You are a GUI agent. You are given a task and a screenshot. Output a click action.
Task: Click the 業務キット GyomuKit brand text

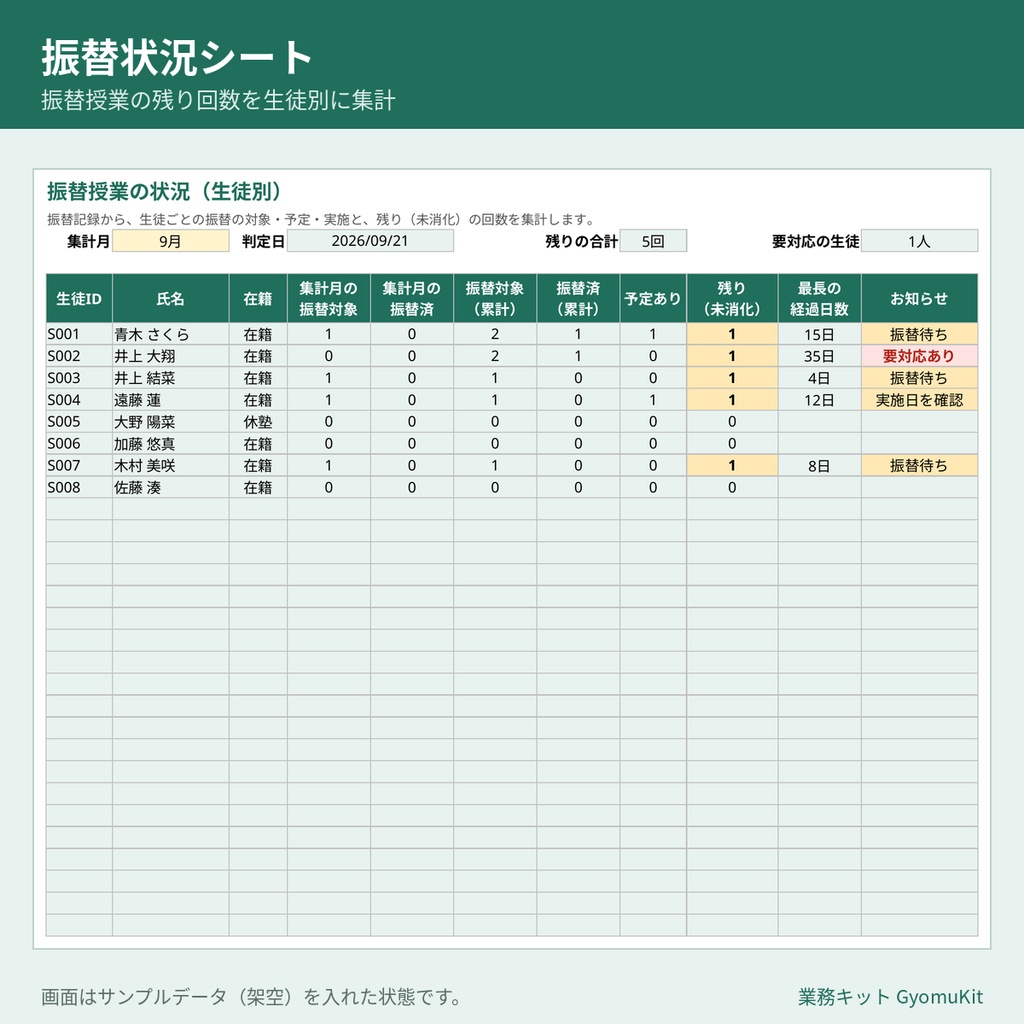tap(890, 997)
